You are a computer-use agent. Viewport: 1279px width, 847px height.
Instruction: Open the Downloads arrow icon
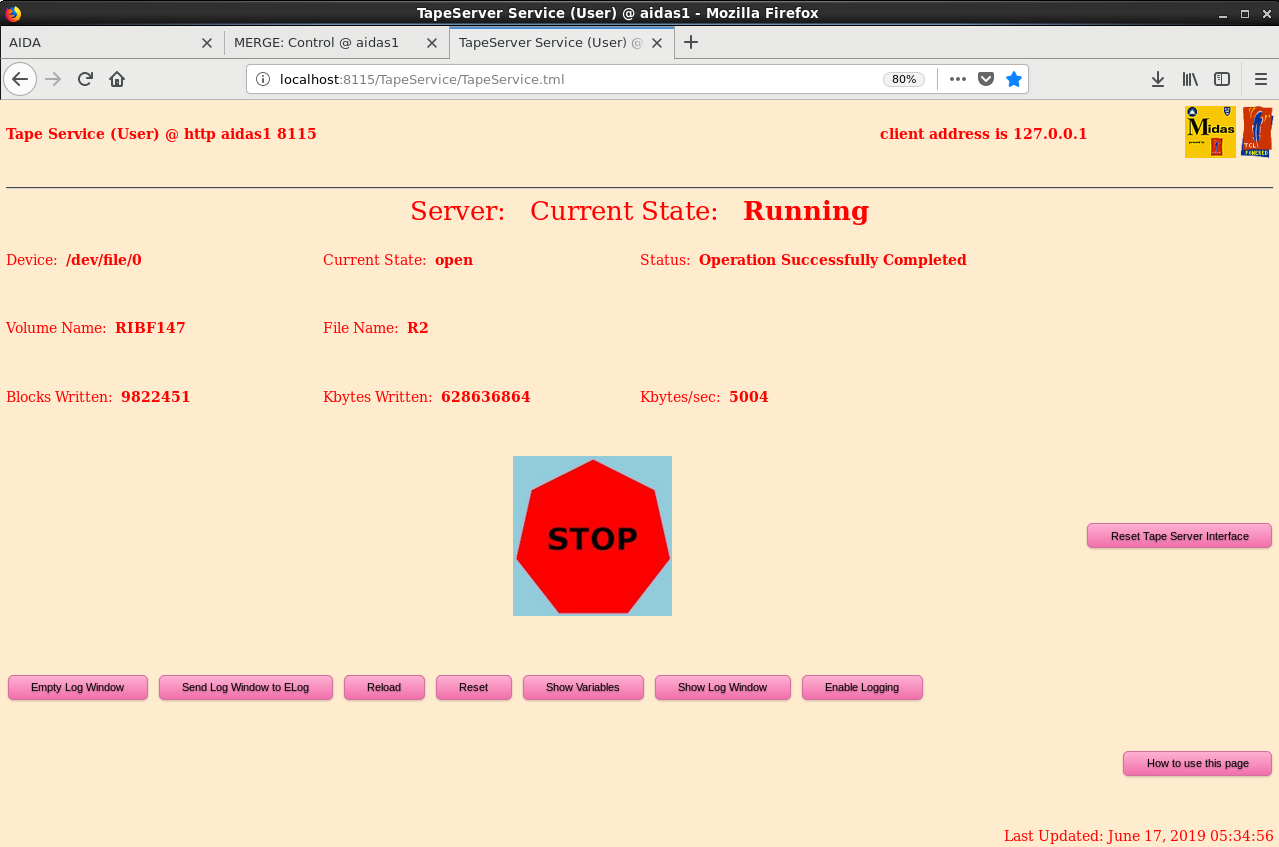point(1158,79)
